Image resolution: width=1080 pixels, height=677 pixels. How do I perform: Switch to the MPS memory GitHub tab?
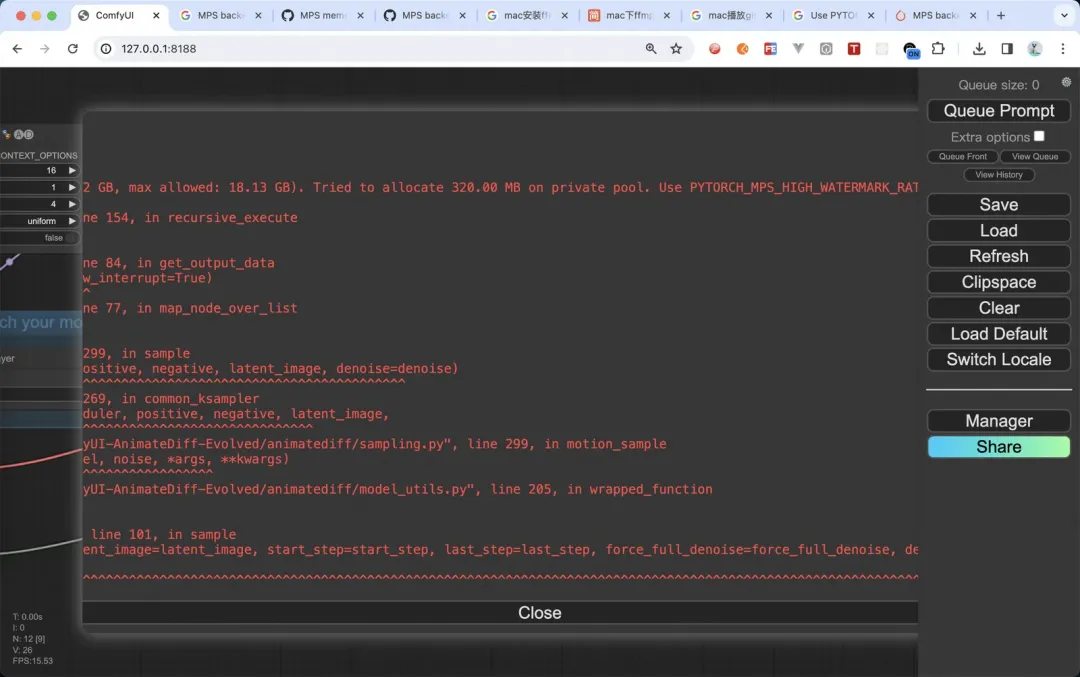pos(322,15)
